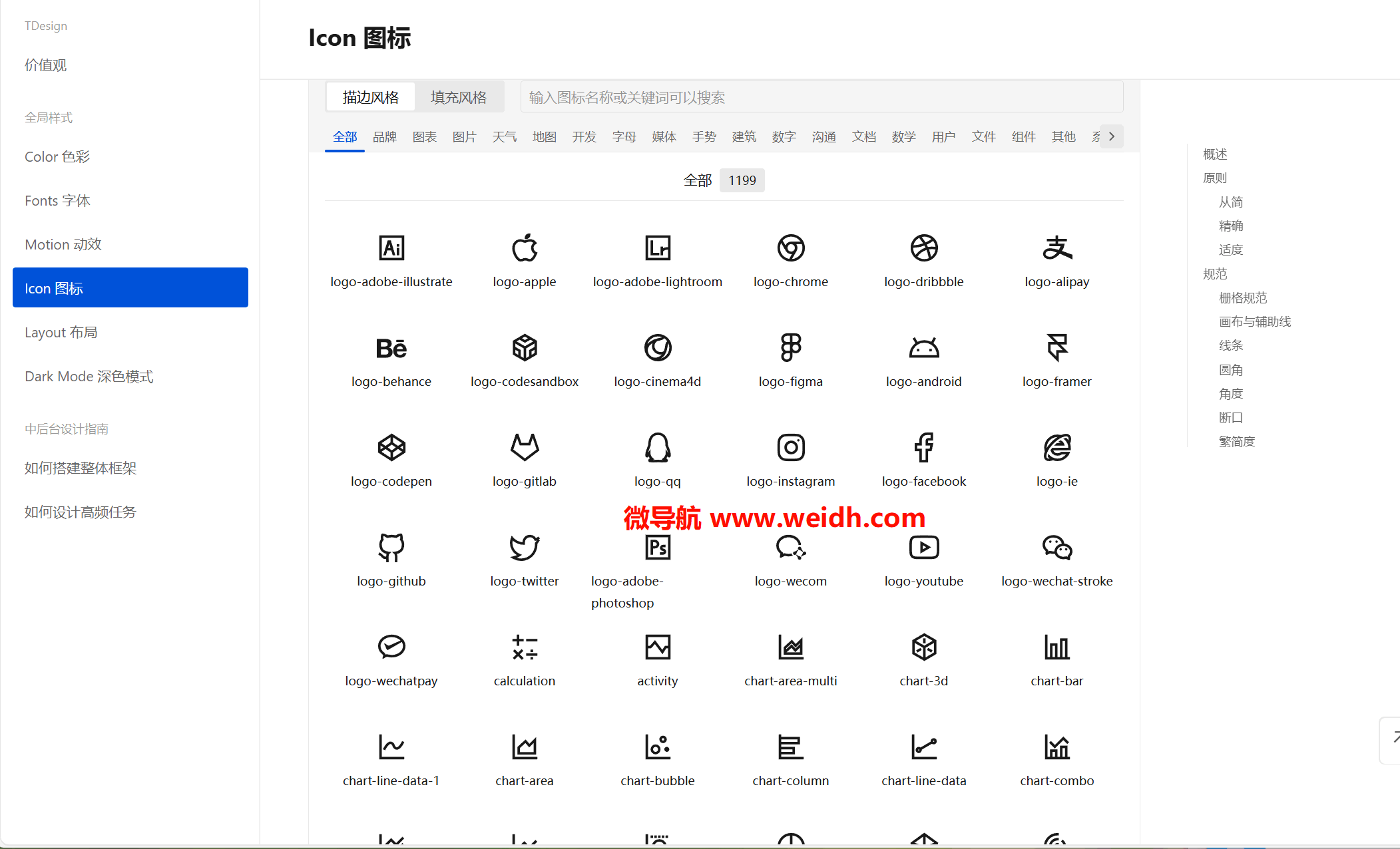Select the chart-bar icon
Viewport: 1400px width, 849px height.
pyautogui.click(x=1057, y=647)
